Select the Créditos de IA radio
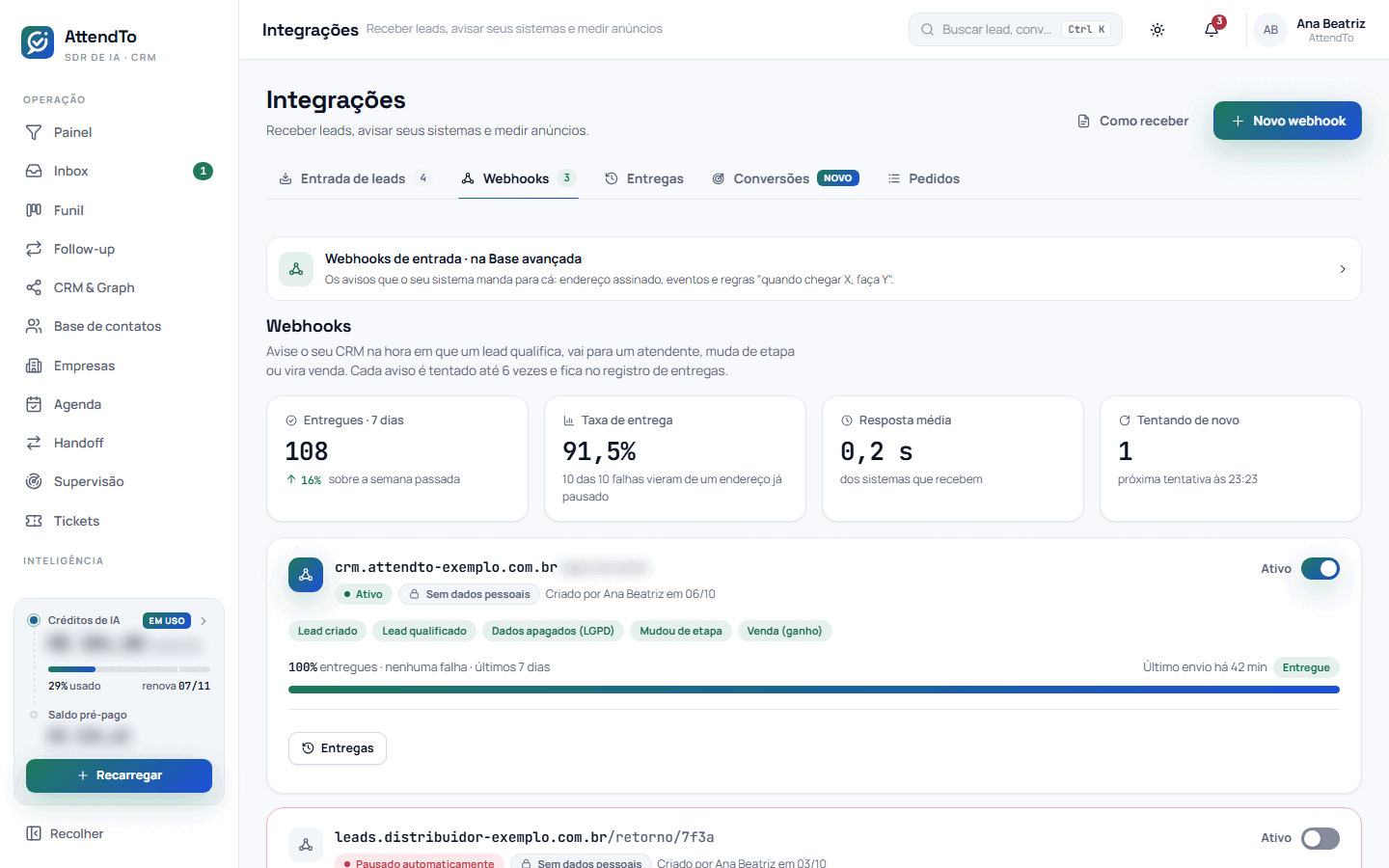Viewport: 1389px width, 868px height. click(34, 620)
